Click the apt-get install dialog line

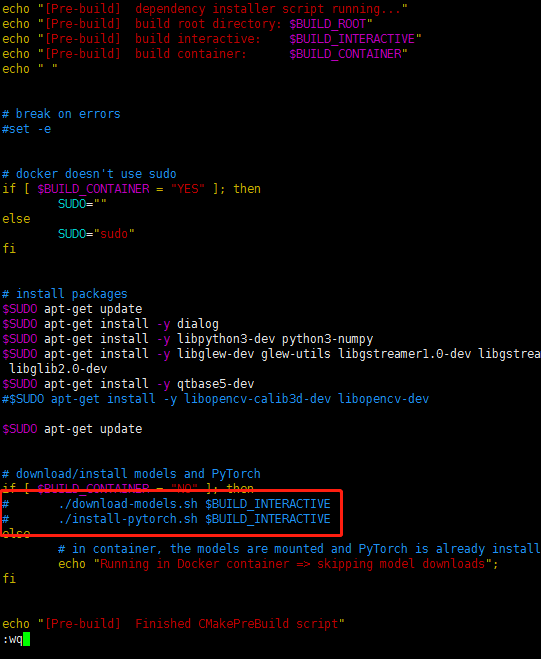[111, 324]
